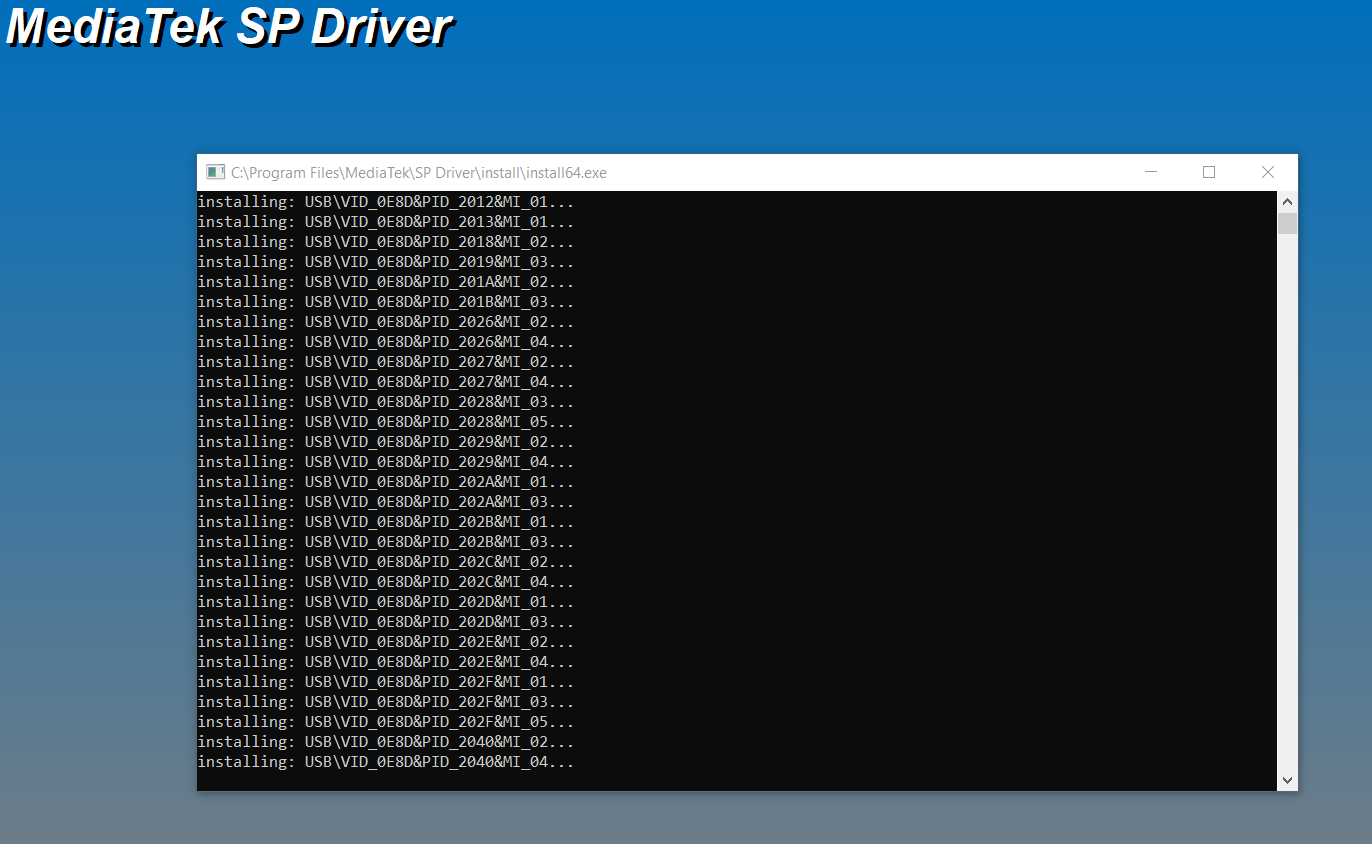1372x844 pixels.
Task: Click the PID_202C&MI_04 installing line
Action: [x=386, y=582]
